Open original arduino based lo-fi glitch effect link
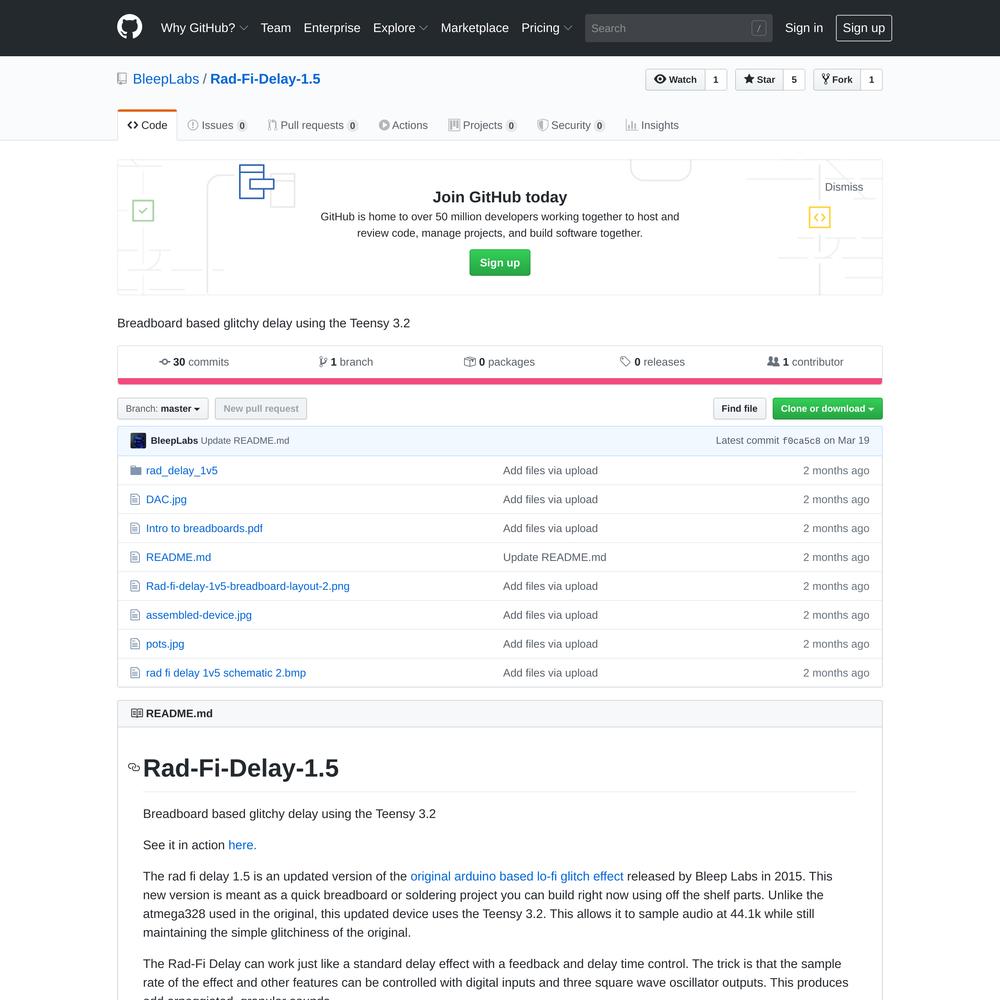Screen dimensions: 1000x1000 [x=517, y=876]
